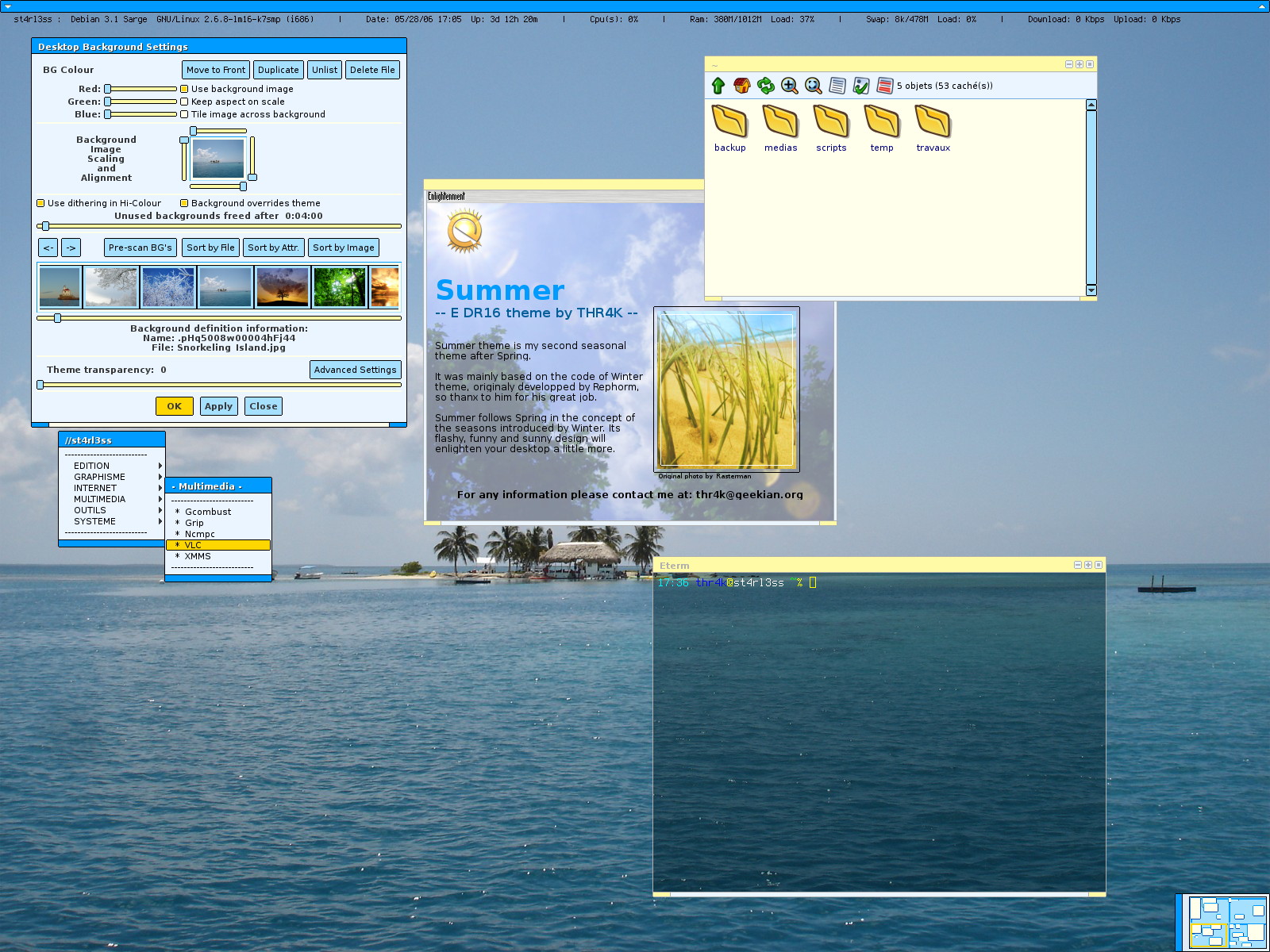The width and height of the screenshot is (1270, 952).
Task: Expand the SYSTEME submenu
Action: pyautogui.click(x=111, y=521)
